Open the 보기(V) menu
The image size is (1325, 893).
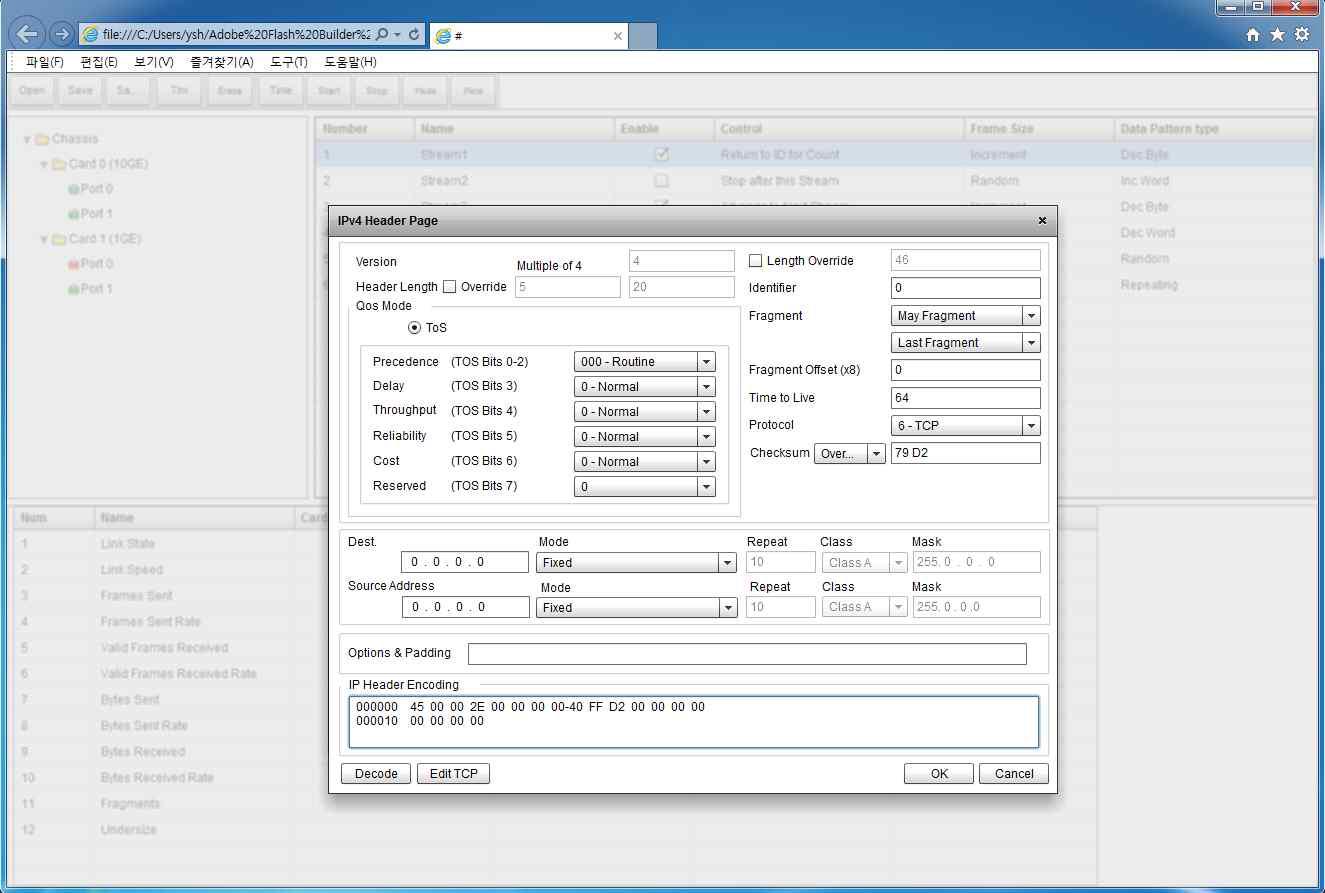click(153, 62)
